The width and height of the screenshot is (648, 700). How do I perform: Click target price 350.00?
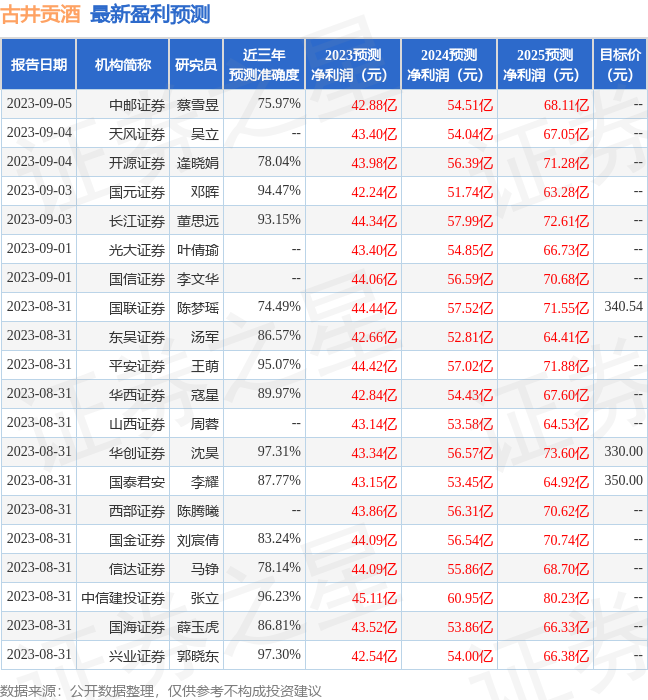[x=623, y=480]
